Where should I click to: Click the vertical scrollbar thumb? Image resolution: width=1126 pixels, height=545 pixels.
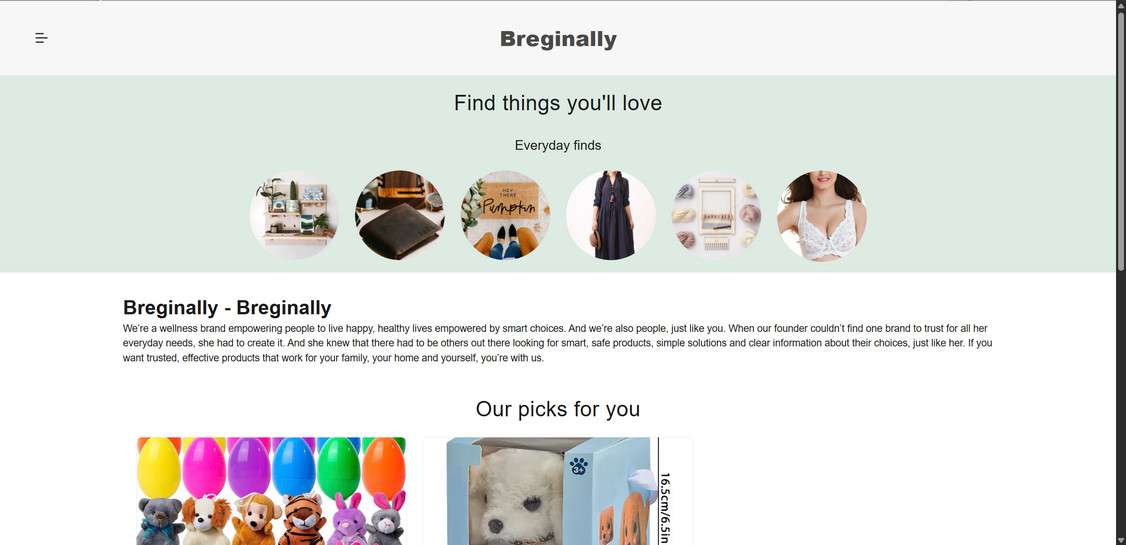[1120, 141]
